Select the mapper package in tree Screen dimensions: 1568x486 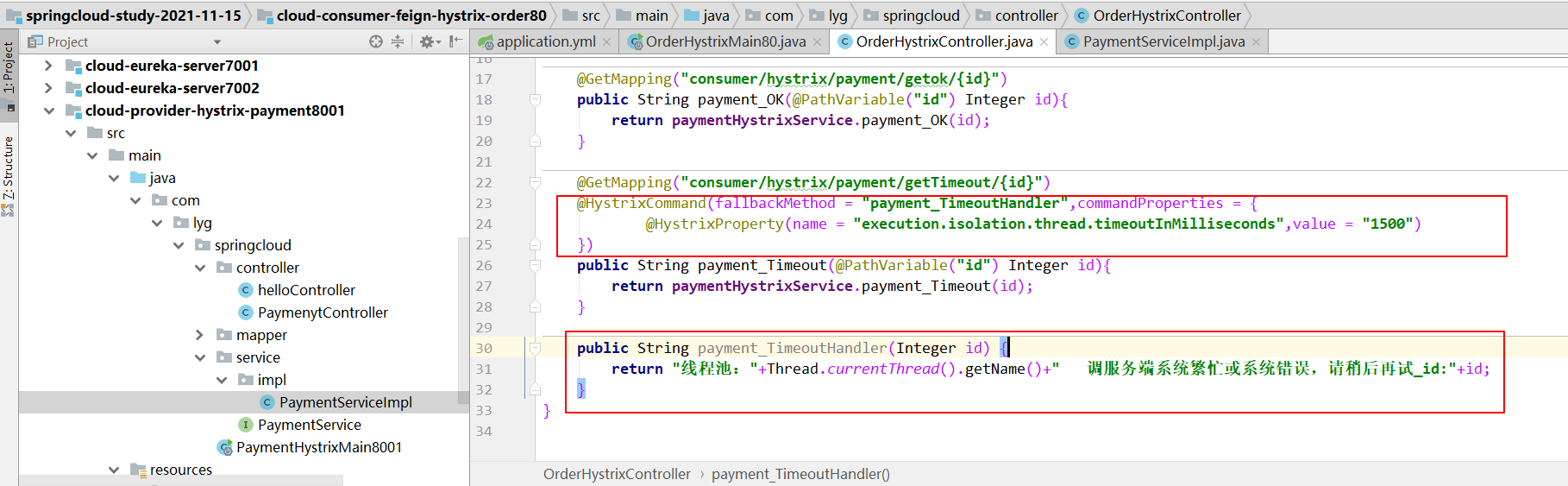pyautogui.click(x=261, y=335)
